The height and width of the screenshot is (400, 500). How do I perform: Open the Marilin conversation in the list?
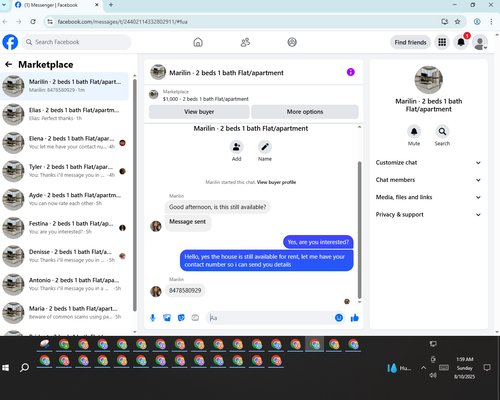coord(65,86)
